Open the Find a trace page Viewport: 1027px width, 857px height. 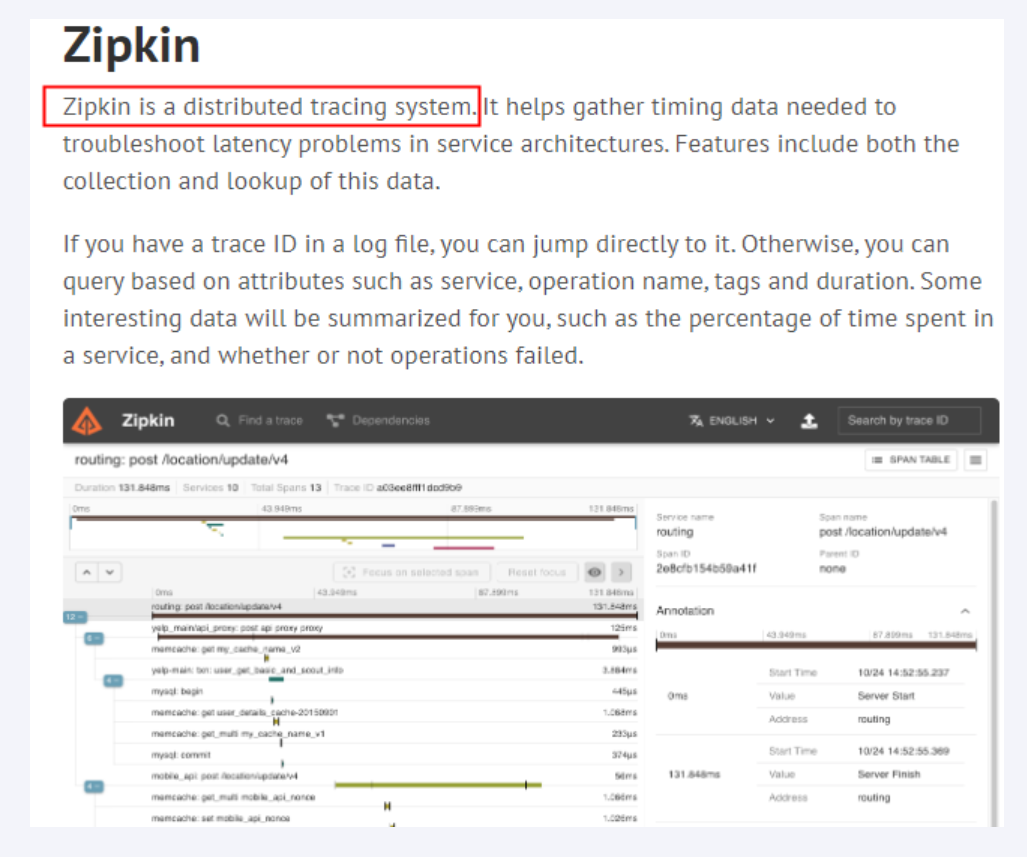[x=260, y=421]
